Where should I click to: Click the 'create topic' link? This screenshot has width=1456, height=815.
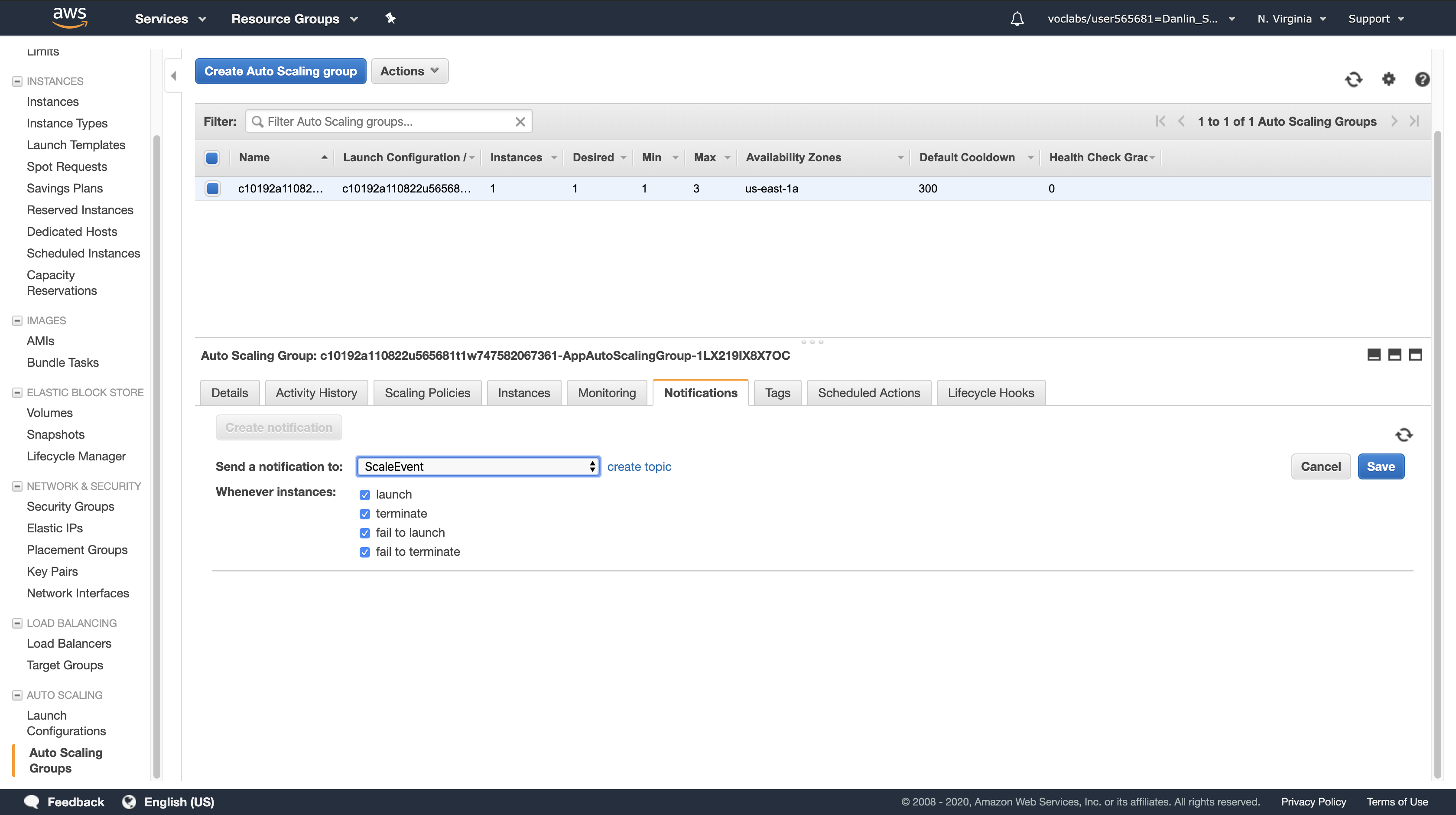[639, 466]
